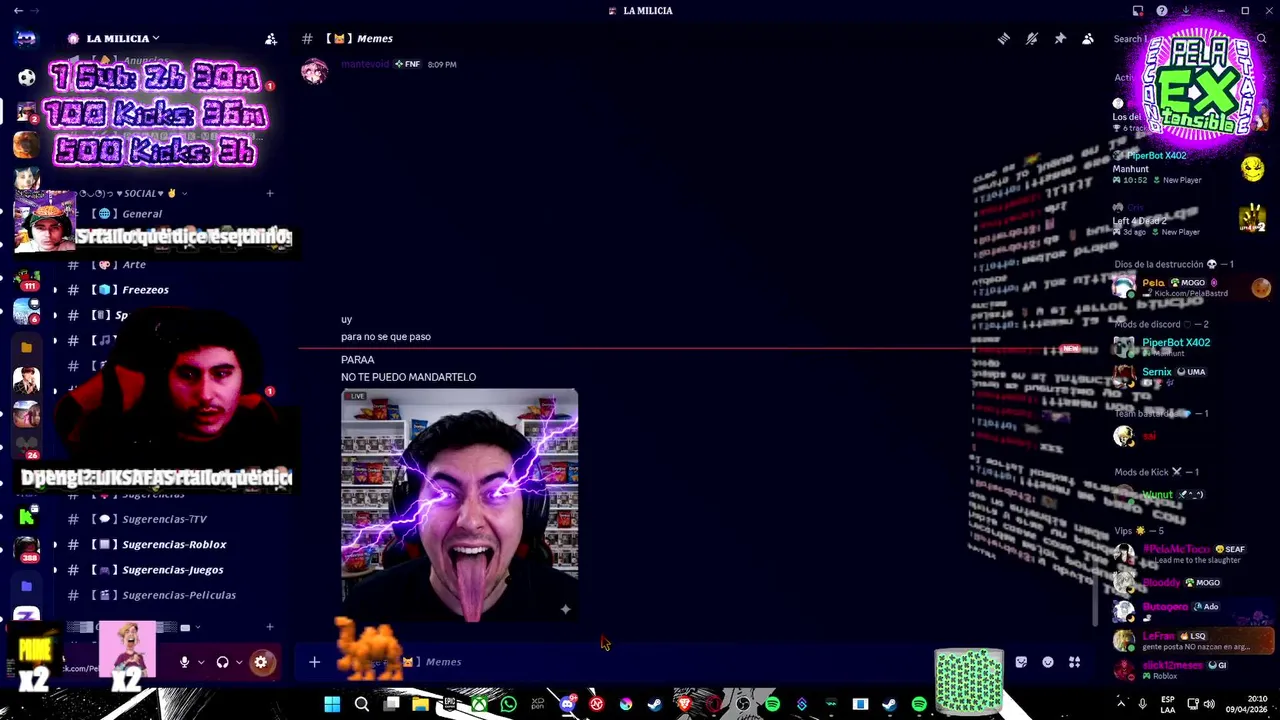Open Sugerencias-TTV channel
Viewport: 1280px width, 720px height.
pyautogui.click(x=170, y=519)
